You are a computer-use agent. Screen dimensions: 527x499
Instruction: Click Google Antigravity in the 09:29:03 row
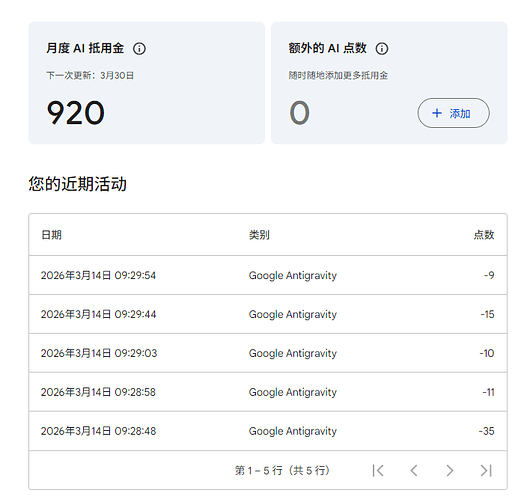[293, 354]
